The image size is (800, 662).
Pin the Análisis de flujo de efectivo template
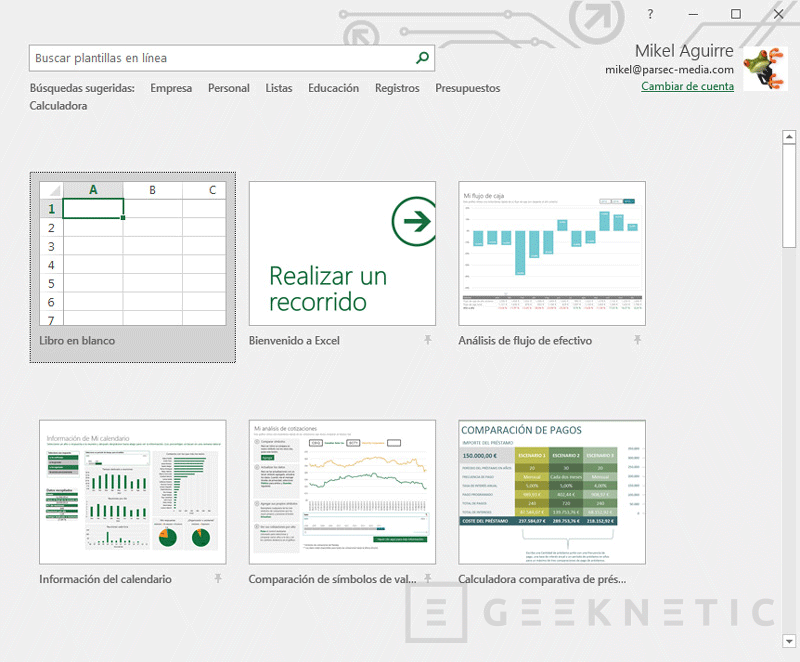(x=636, y=340)
